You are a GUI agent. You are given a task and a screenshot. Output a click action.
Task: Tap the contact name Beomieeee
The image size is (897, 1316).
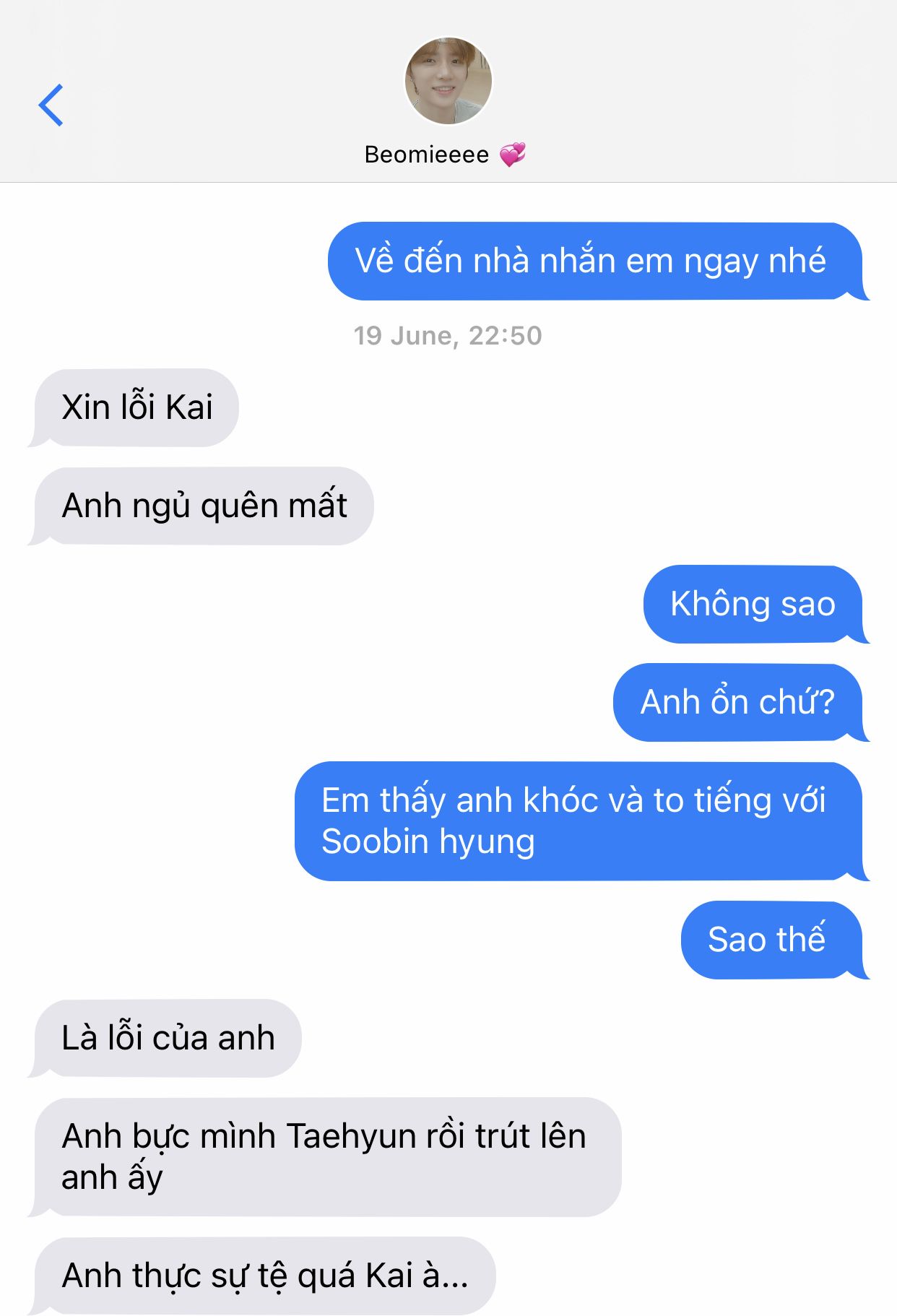pyautogui.click(x=427, y=155)
